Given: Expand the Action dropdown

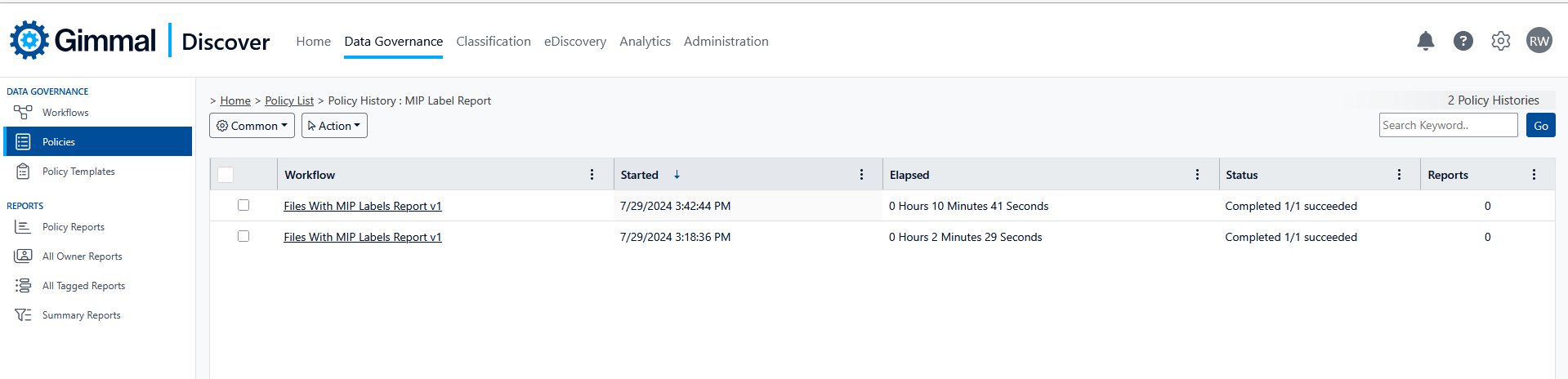Looking at the screenshot, I should [x=334, y=126].
